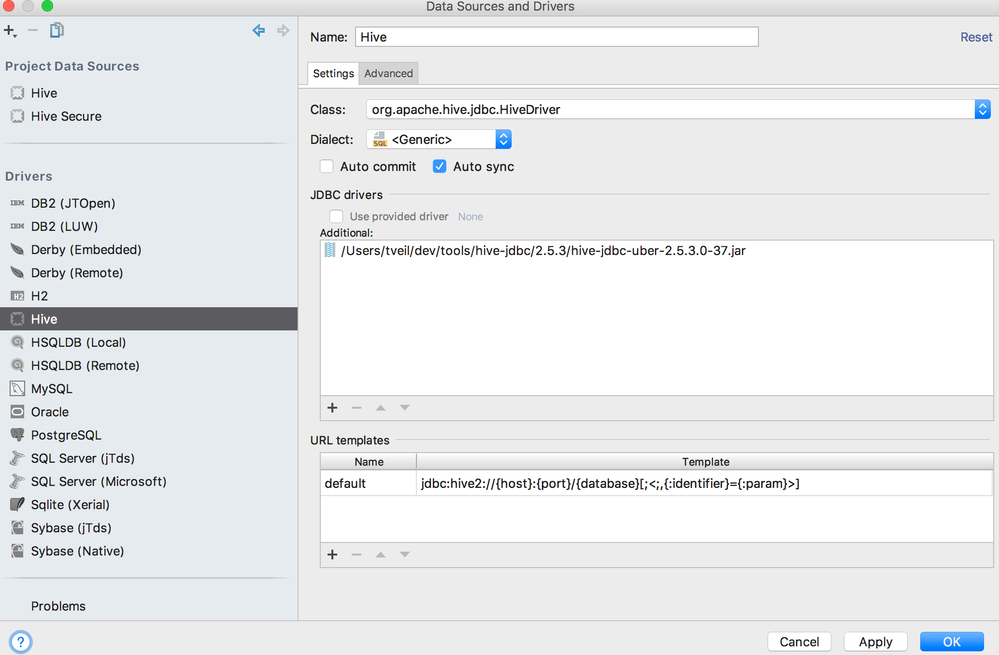
Task: Navigate back with the blue left arrow
Action: click(259, 31)
